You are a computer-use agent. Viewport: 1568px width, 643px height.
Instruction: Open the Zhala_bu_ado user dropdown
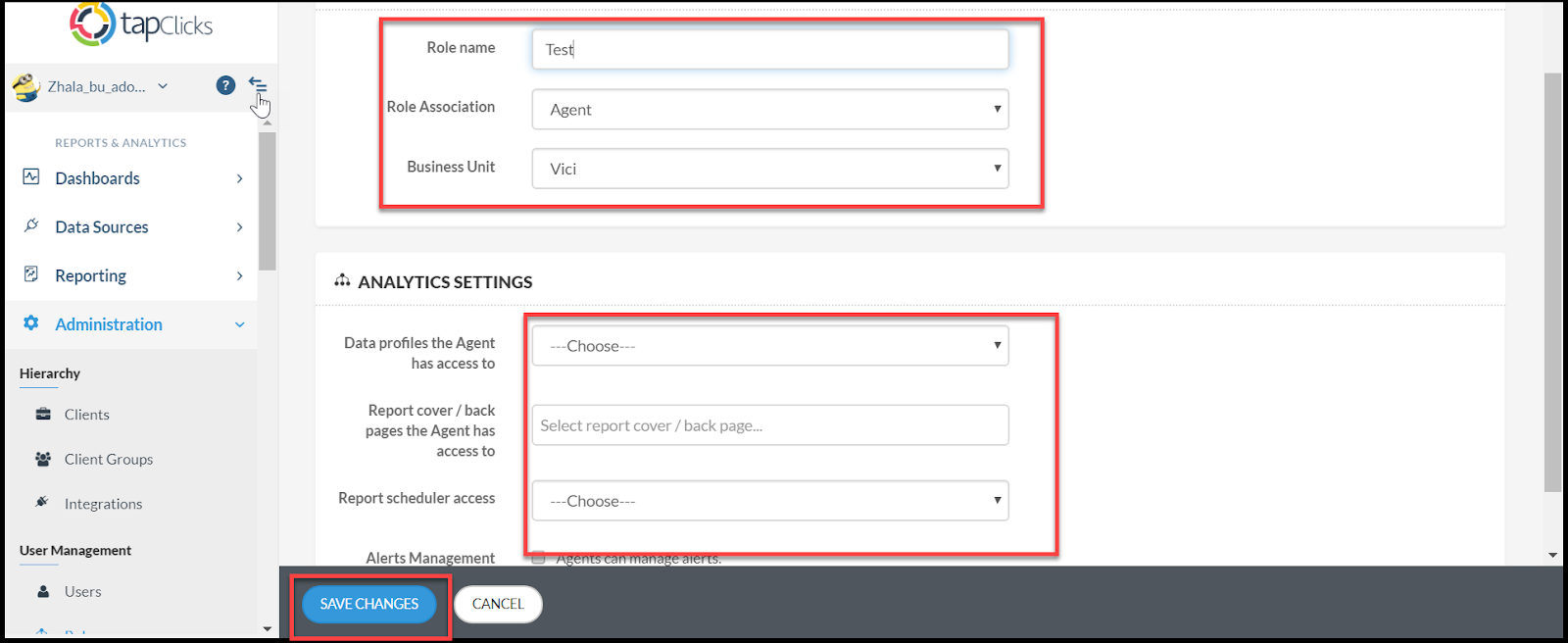click(x=107, y=86)
